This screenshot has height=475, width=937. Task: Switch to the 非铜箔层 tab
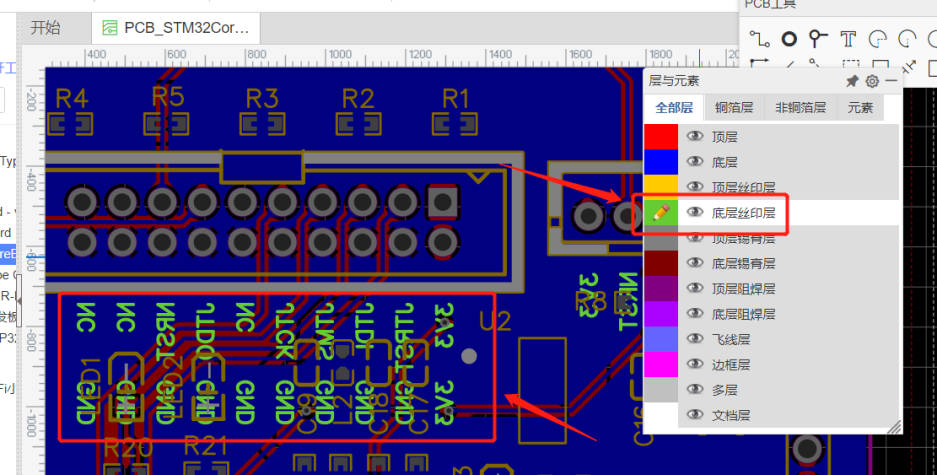(x=800, y=108)
